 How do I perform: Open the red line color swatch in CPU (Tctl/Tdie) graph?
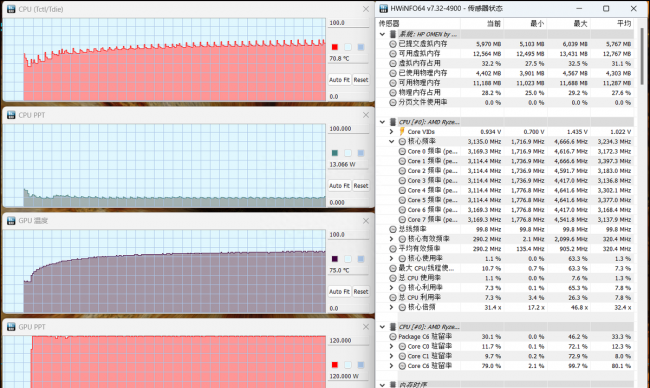335,47
